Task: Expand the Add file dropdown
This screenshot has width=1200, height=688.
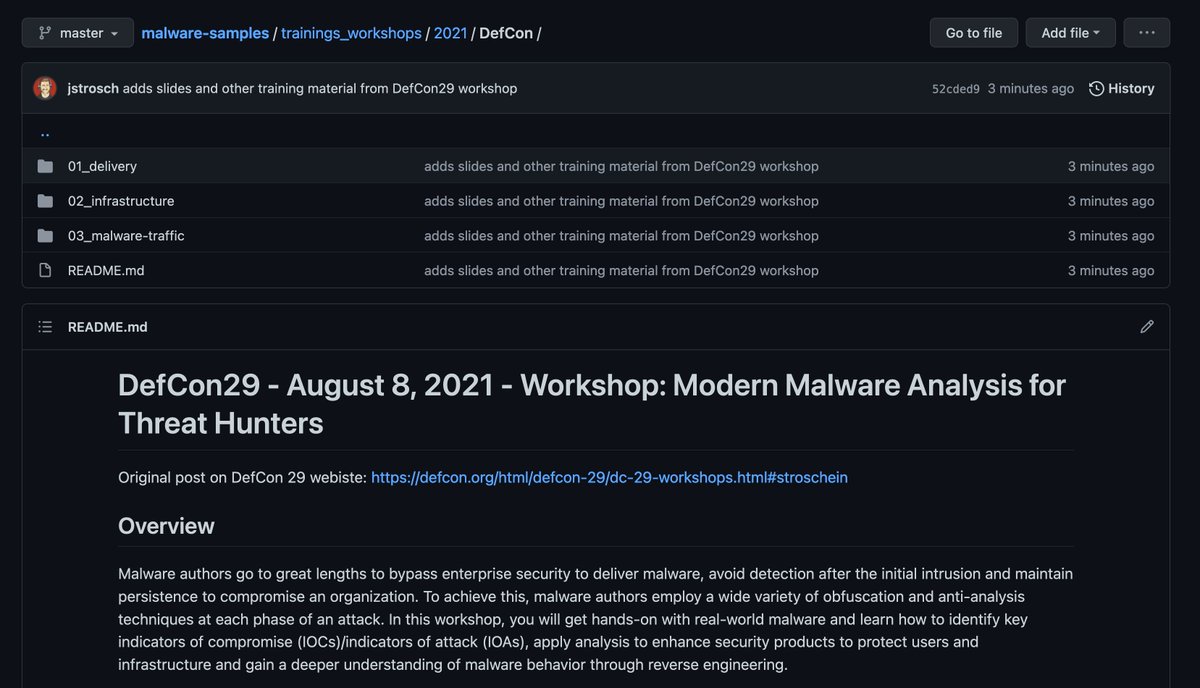Action: (1070, 33)
